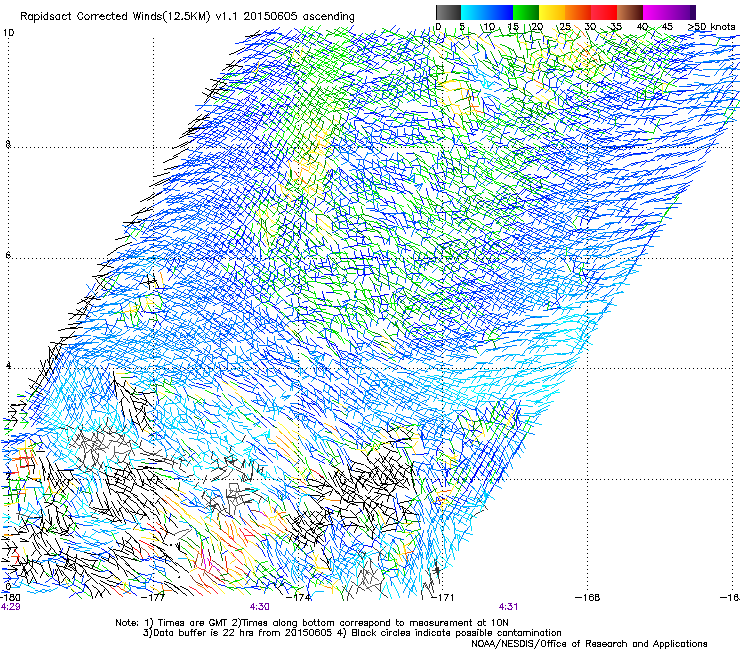Click the latitude "10" axis label at top left
740x650 pixels.
point(8,33)
